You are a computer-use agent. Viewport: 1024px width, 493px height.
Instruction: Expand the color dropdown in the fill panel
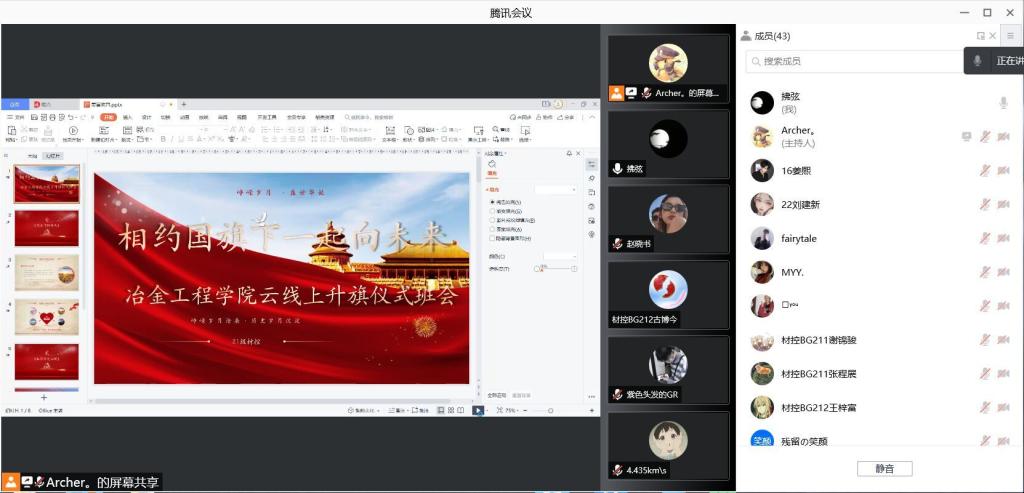coord(559,256)
